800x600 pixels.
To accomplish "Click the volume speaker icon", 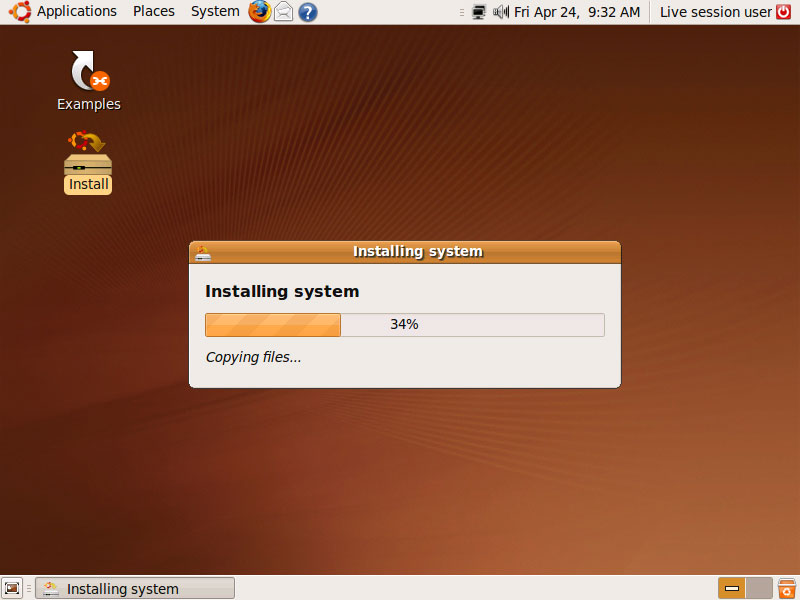I will point(501,12).
